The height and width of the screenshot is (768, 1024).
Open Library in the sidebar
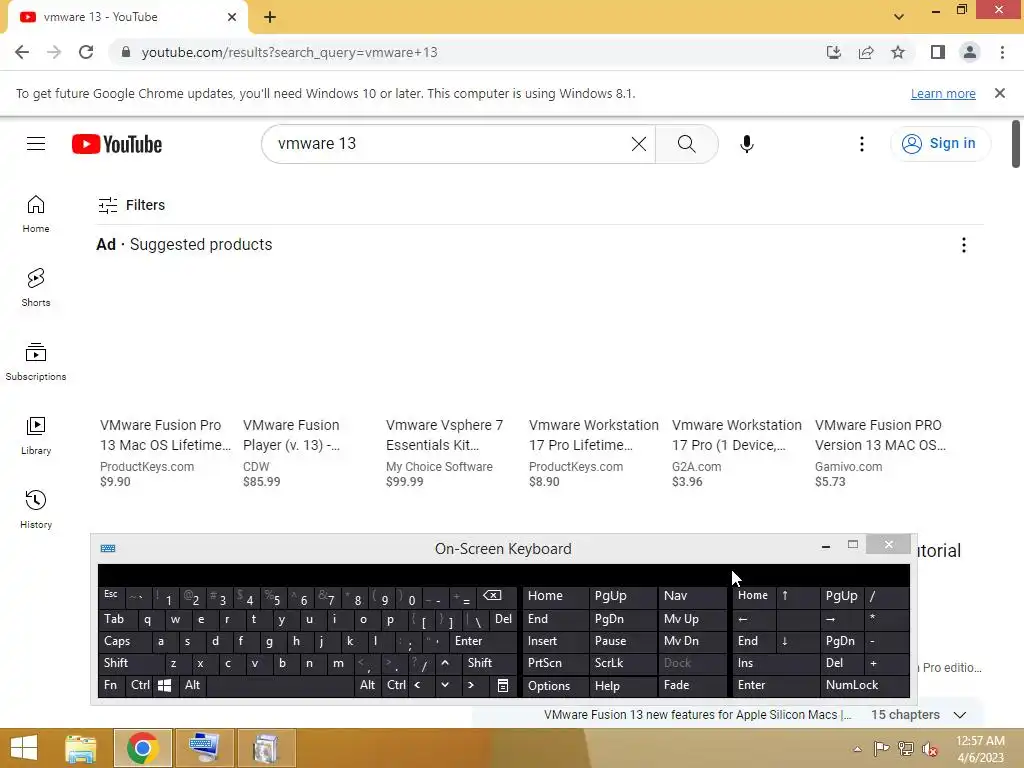pos(36,436)
